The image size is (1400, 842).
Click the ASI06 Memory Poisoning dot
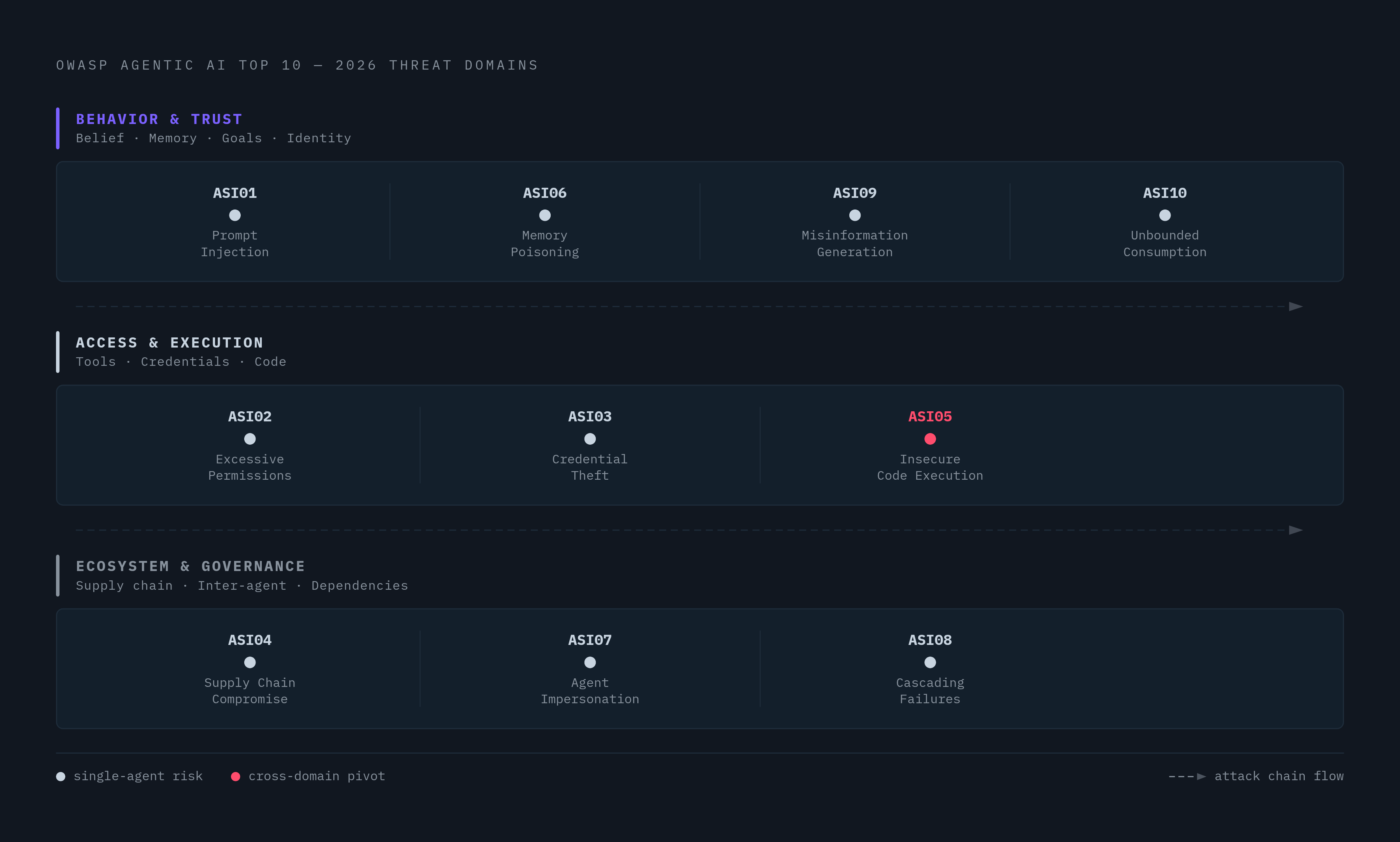point(545,215)
